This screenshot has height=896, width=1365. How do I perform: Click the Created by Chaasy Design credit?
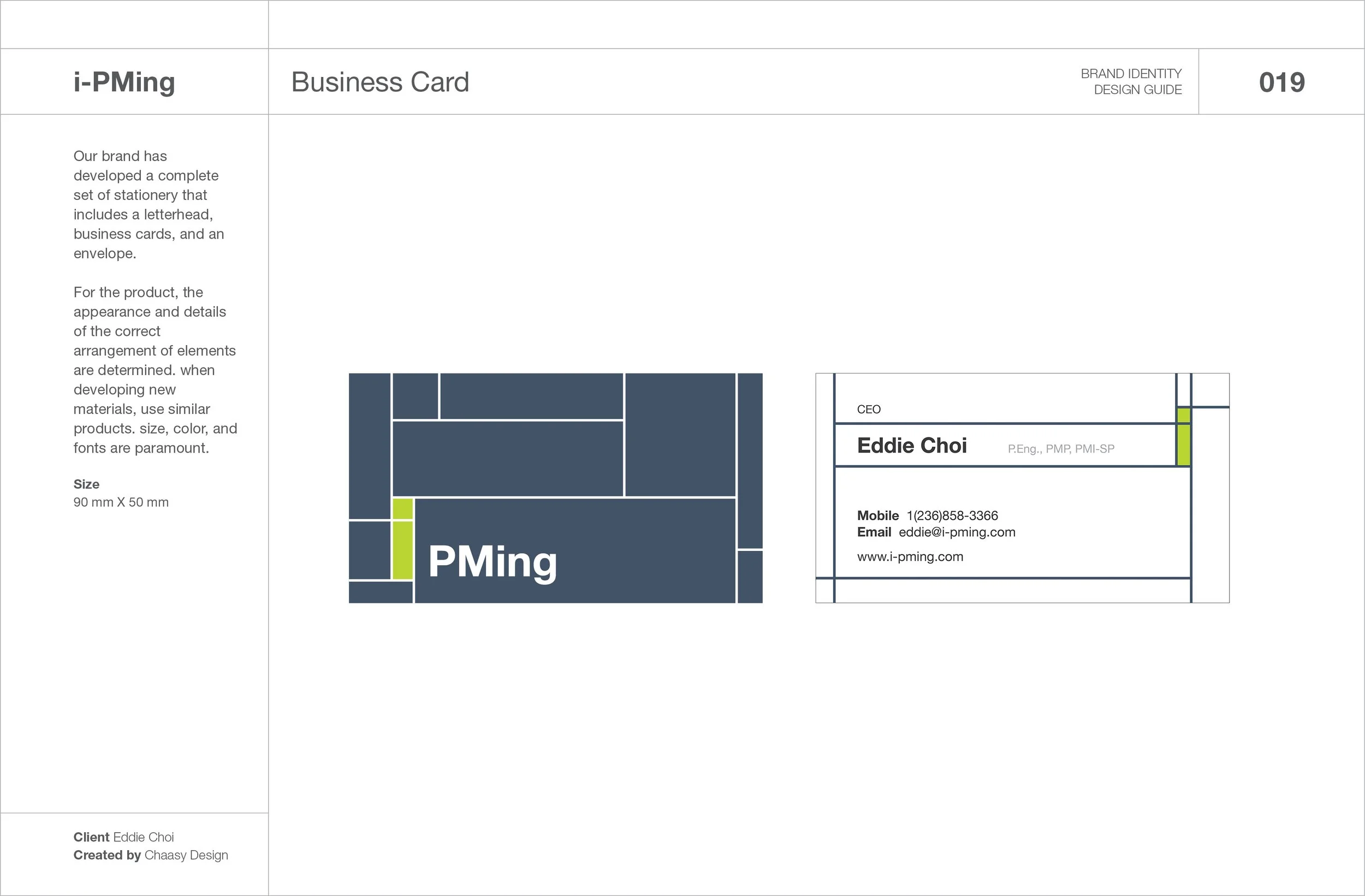(x=150, y=855)
